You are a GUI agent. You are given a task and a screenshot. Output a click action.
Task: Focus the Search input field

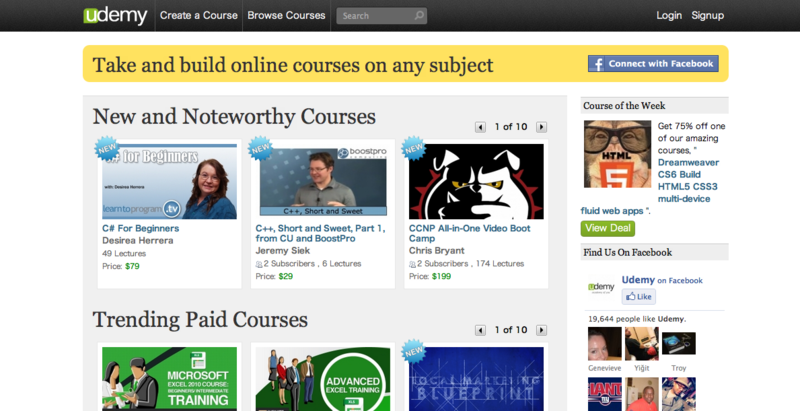(382, 16)
